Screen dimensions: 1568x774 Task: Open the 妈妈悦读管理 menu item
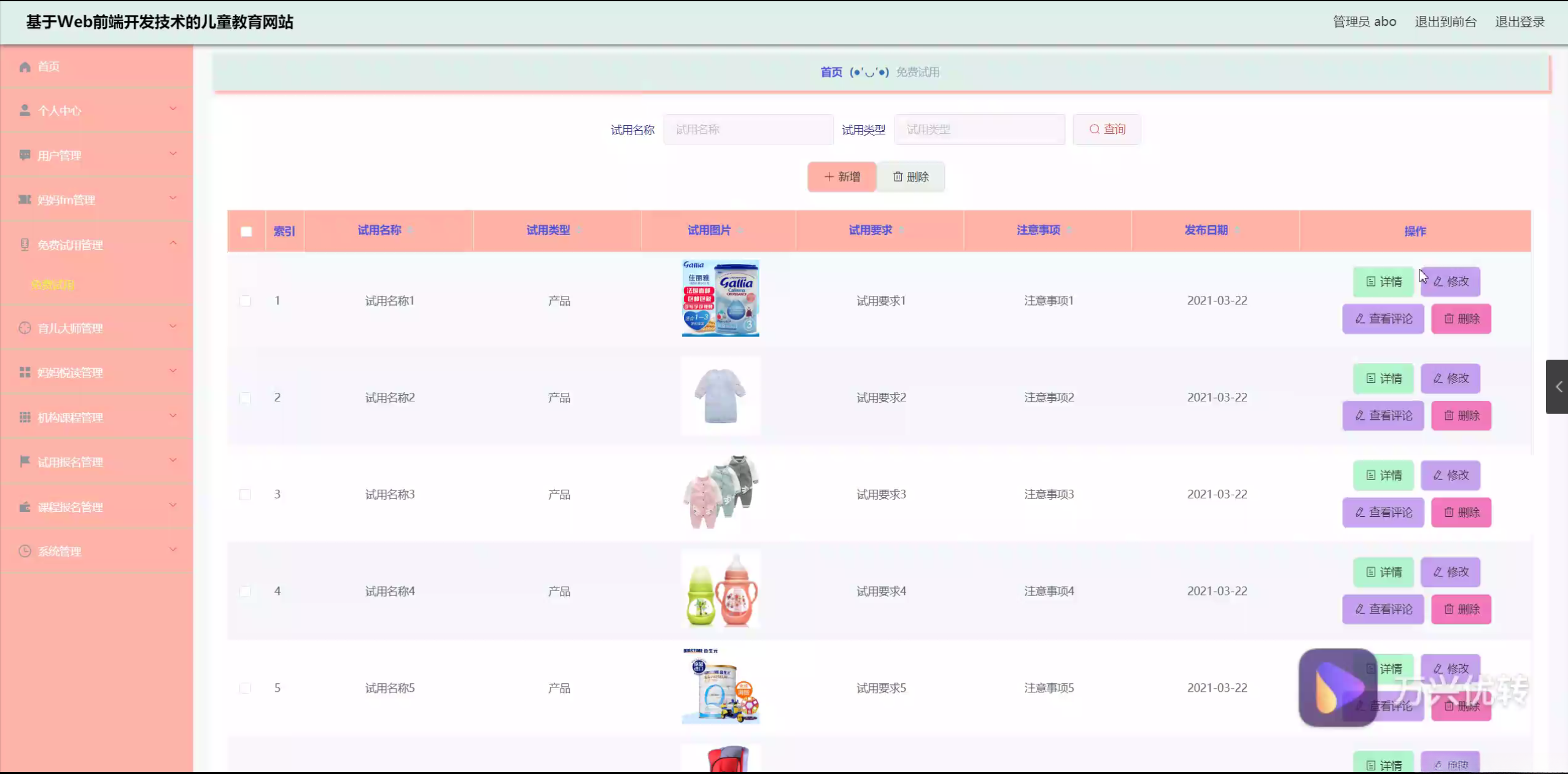[70, 373]
